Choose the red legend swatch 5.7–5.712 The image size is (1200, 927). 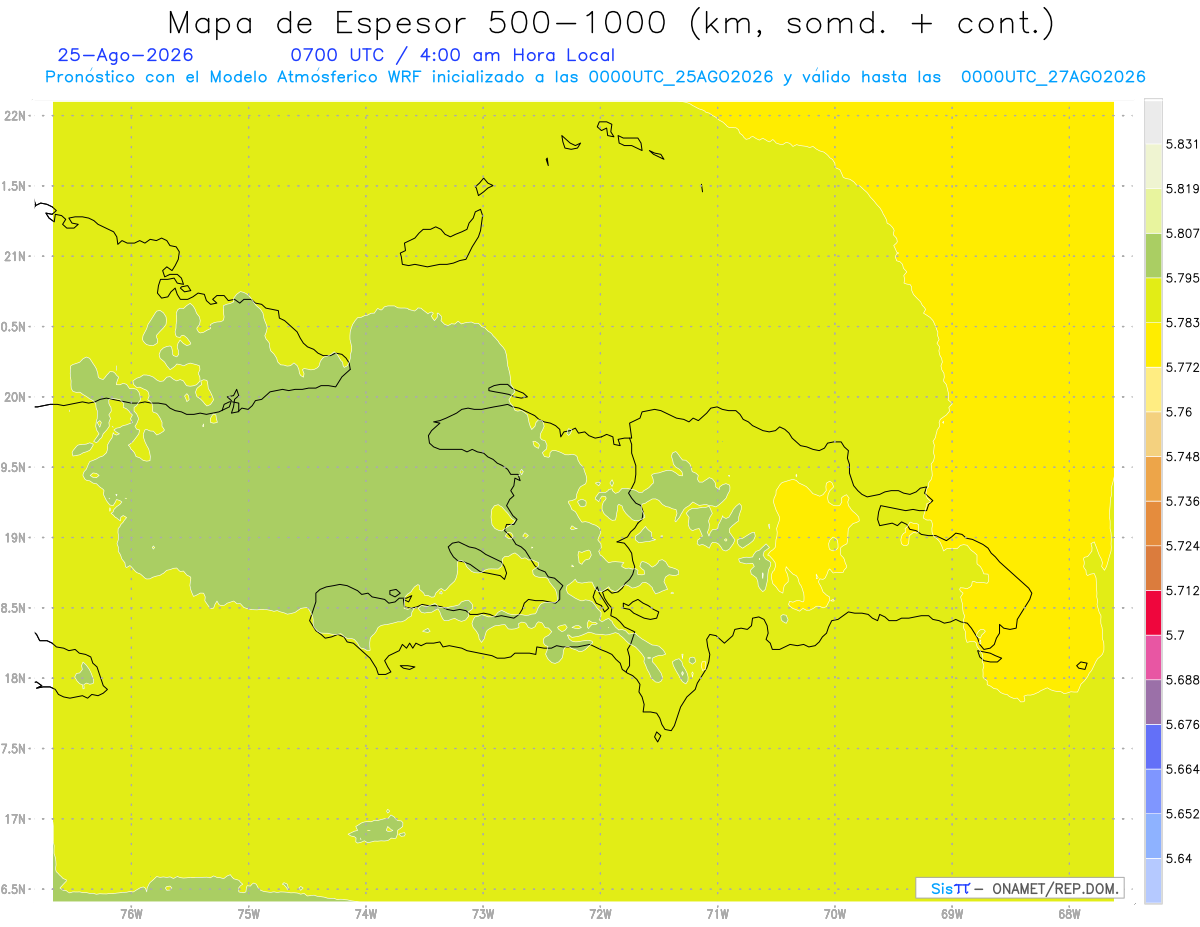1153,612
